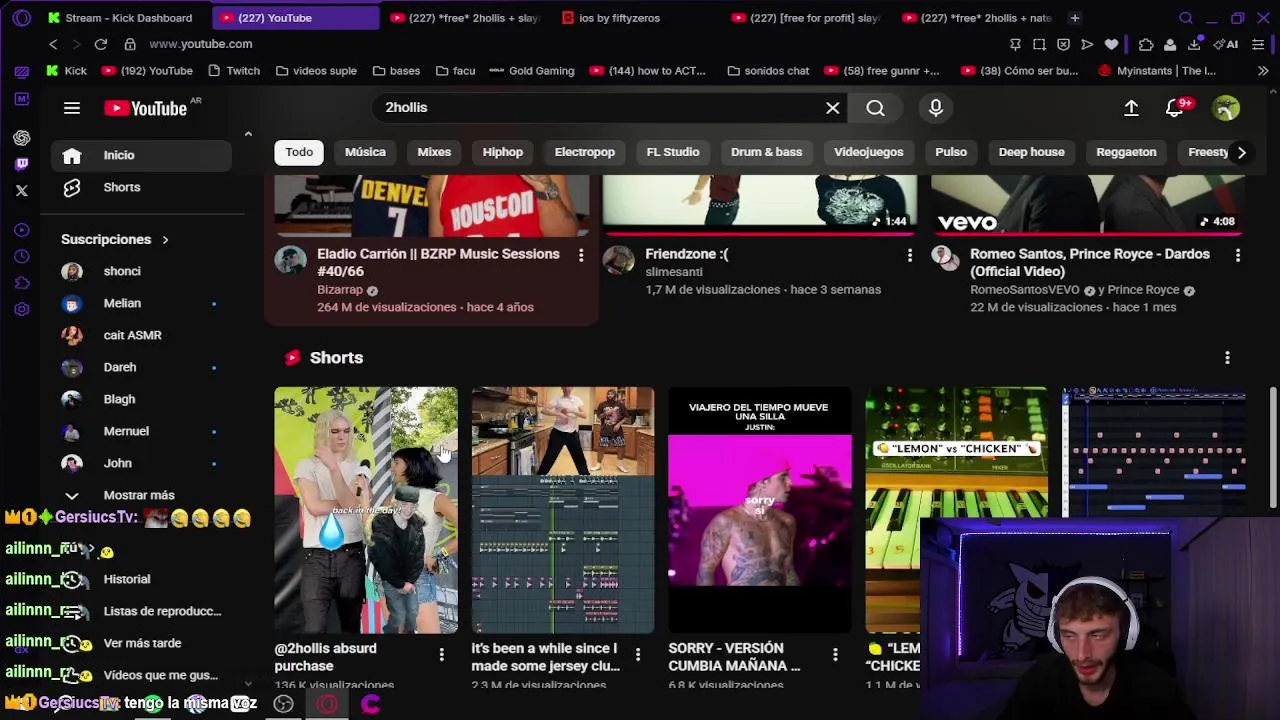Open the Bizarrap channel link

[x=339, y=290]
